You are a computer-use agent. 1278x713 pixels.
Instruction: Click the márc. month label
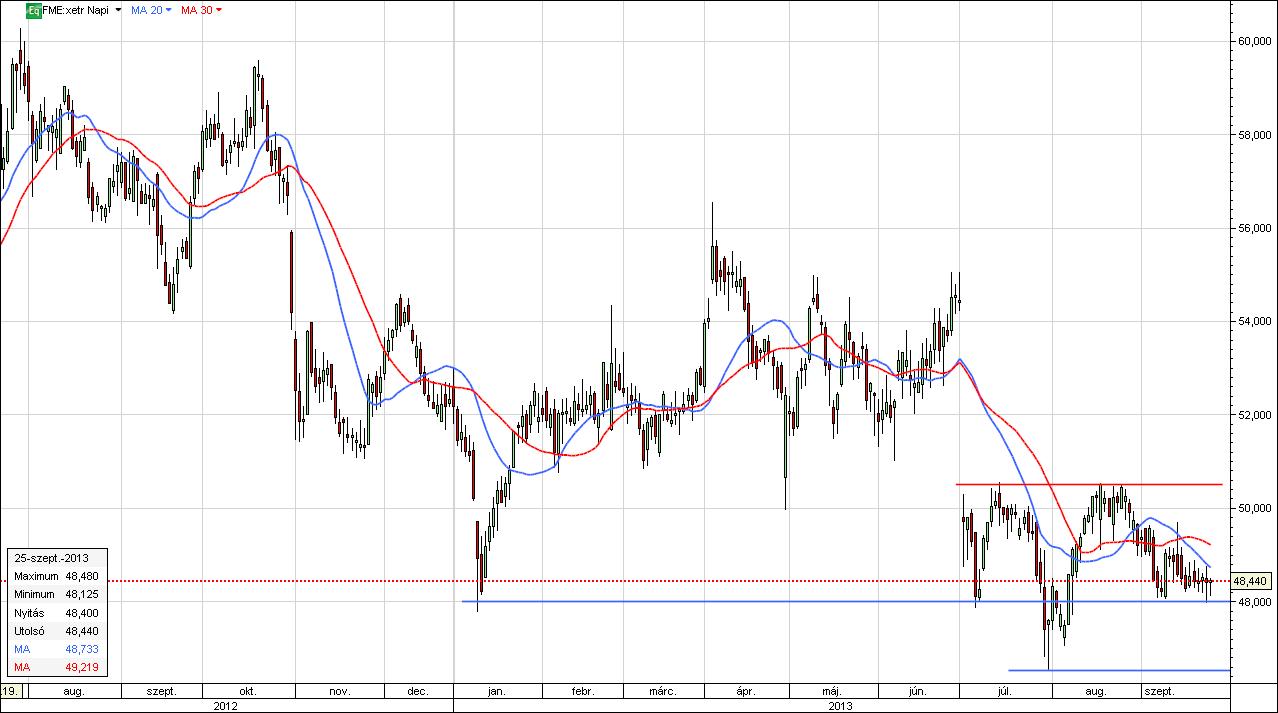pos(662,691)
